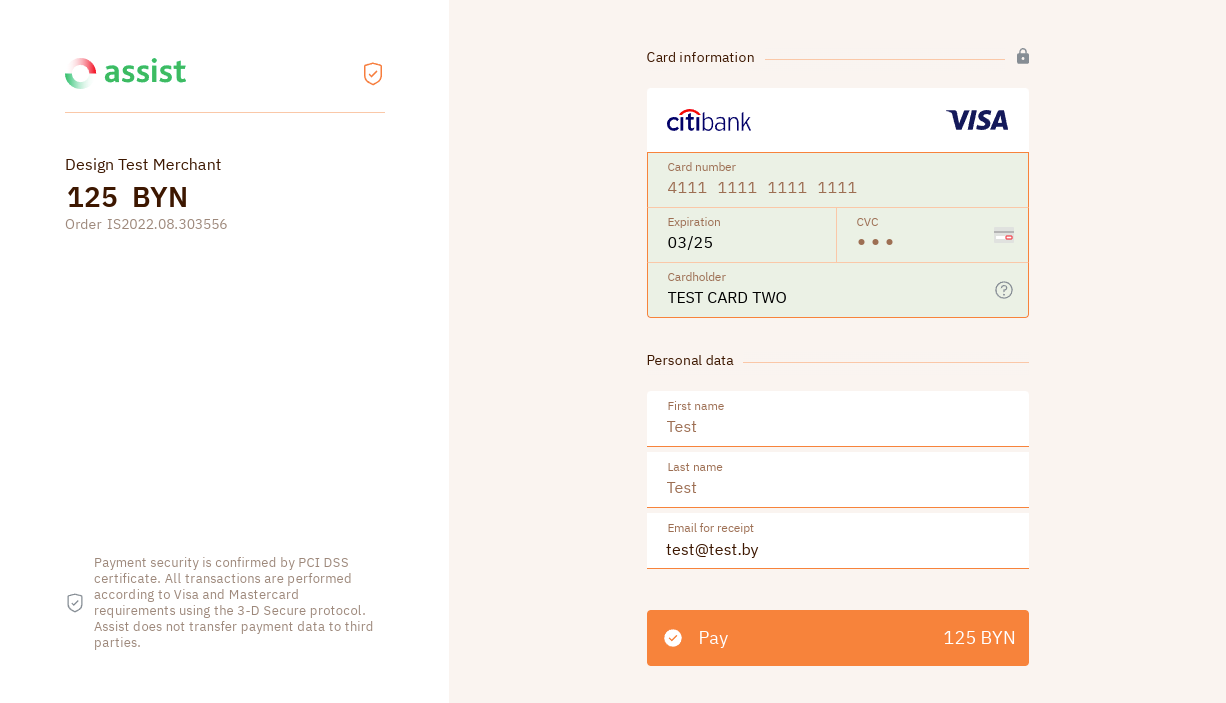Click the Design Test Merchant name

[x=143, y=165]
